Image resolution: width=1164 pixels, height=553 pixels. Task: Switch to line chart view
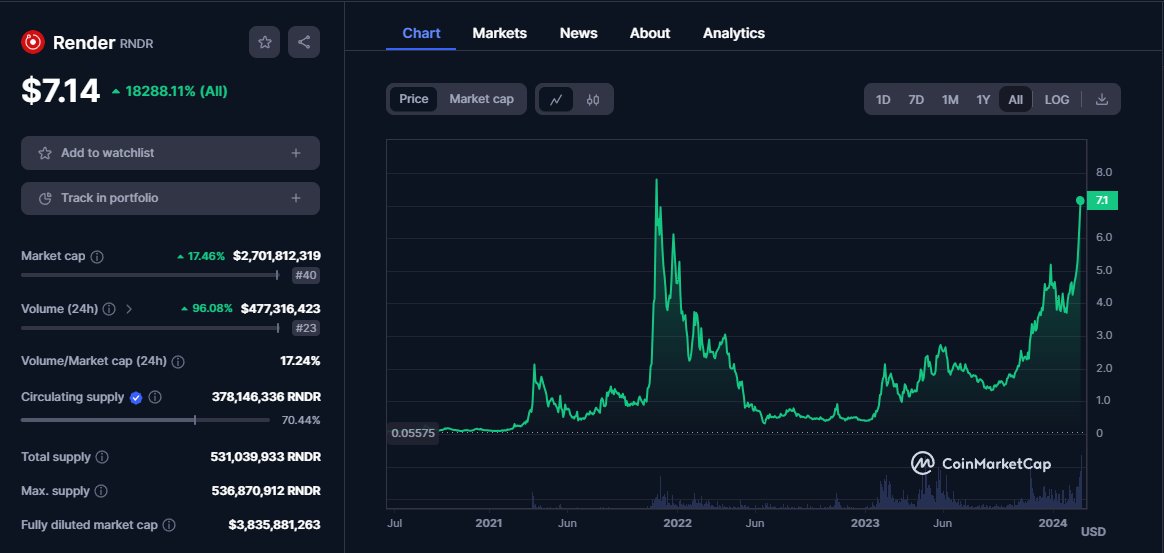click(x=556, y=99)
